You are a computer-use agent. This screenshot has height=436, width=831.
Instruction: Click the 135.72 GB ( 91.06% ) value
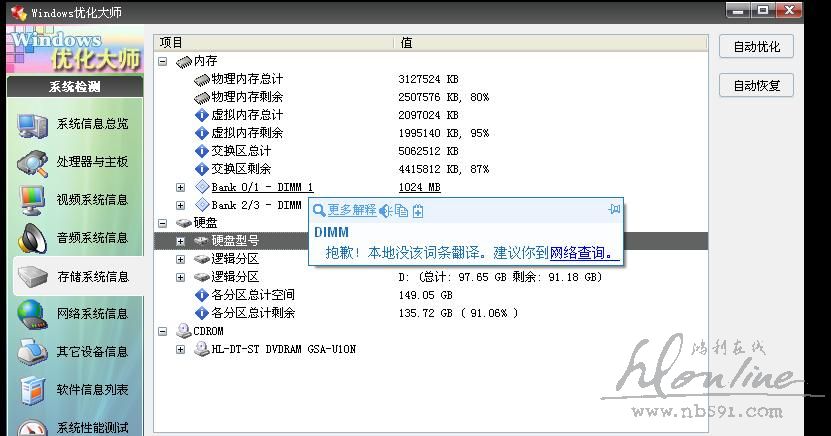(x=458, y=313)
